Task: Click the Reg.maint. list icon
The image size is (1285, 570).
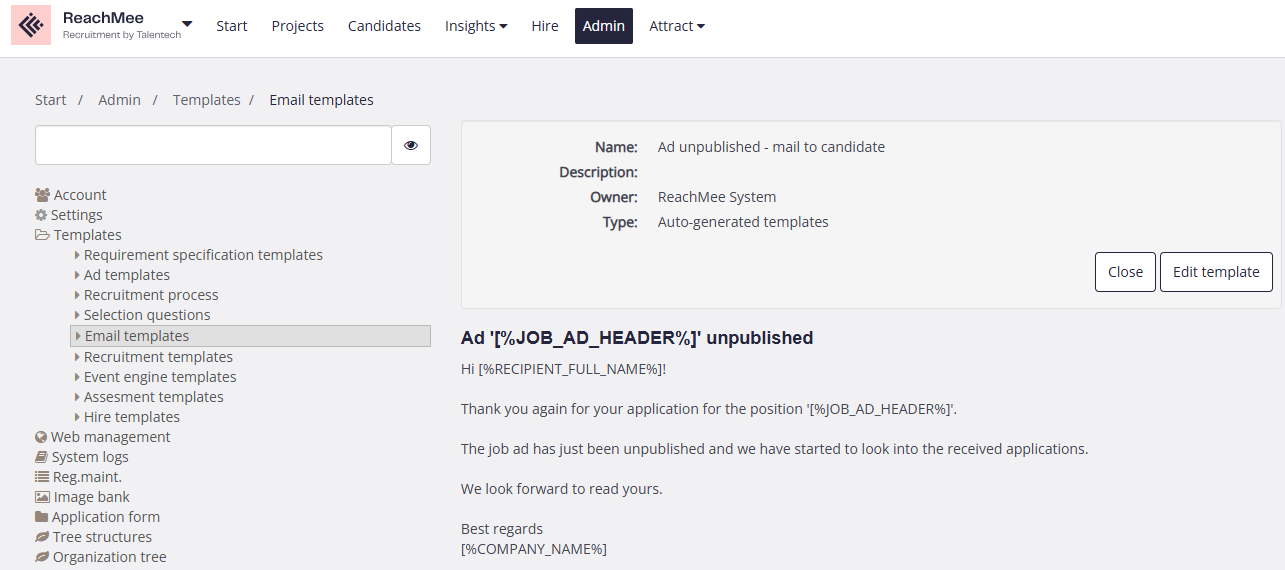Action: pos(42,477)
